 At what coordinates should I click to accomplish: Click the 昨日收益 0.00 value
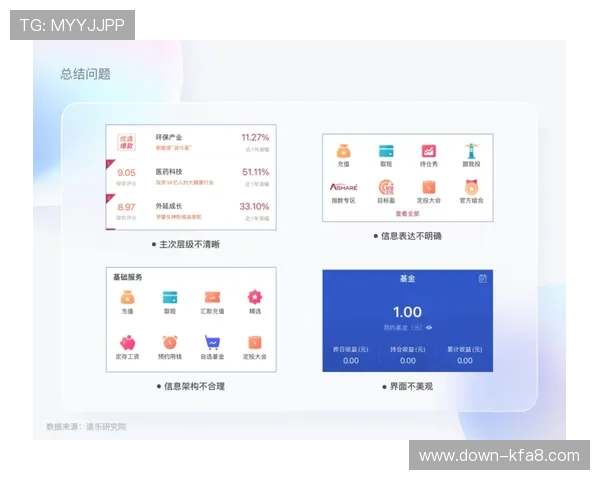tap(351, 361)
